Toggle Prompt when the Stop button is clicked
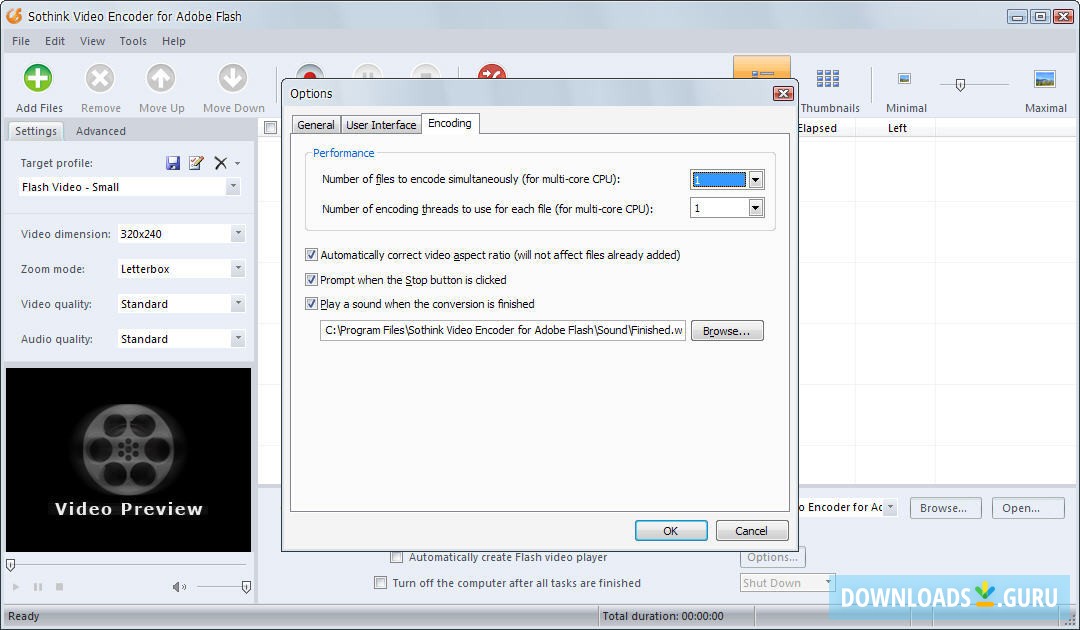Screen dimensions: 1080x630 point(311,280)
